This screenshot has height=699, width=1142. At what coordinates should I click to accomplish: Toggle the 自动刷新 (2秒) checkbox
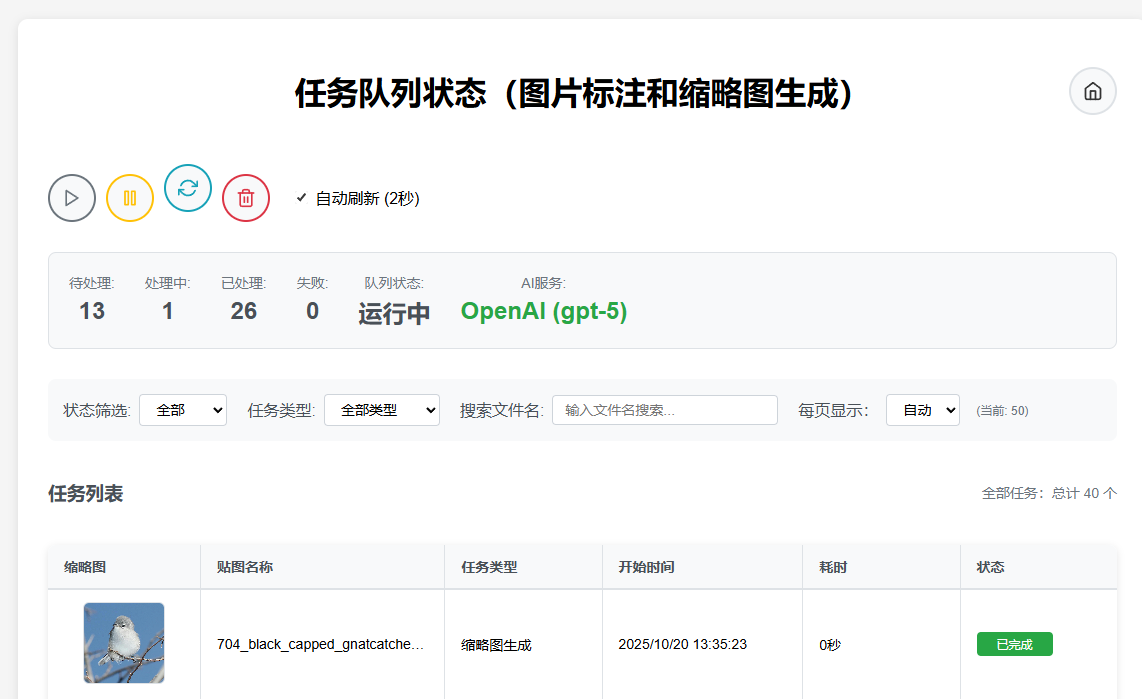(x=302, y=198)
